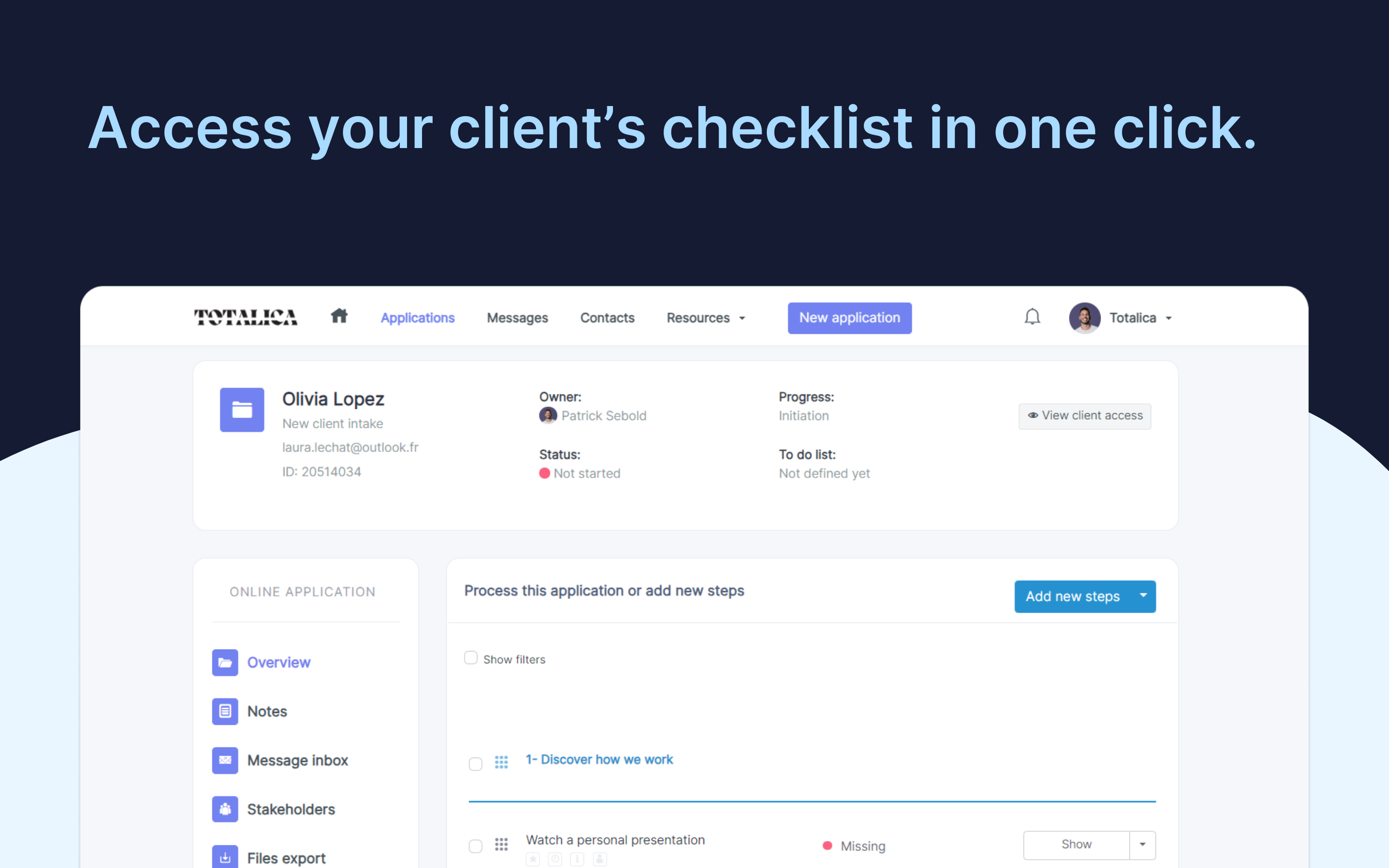Click Olivia Lopez blue folder icon
The height and width of the screenshot is (868, 1389).
click(242, 410)
